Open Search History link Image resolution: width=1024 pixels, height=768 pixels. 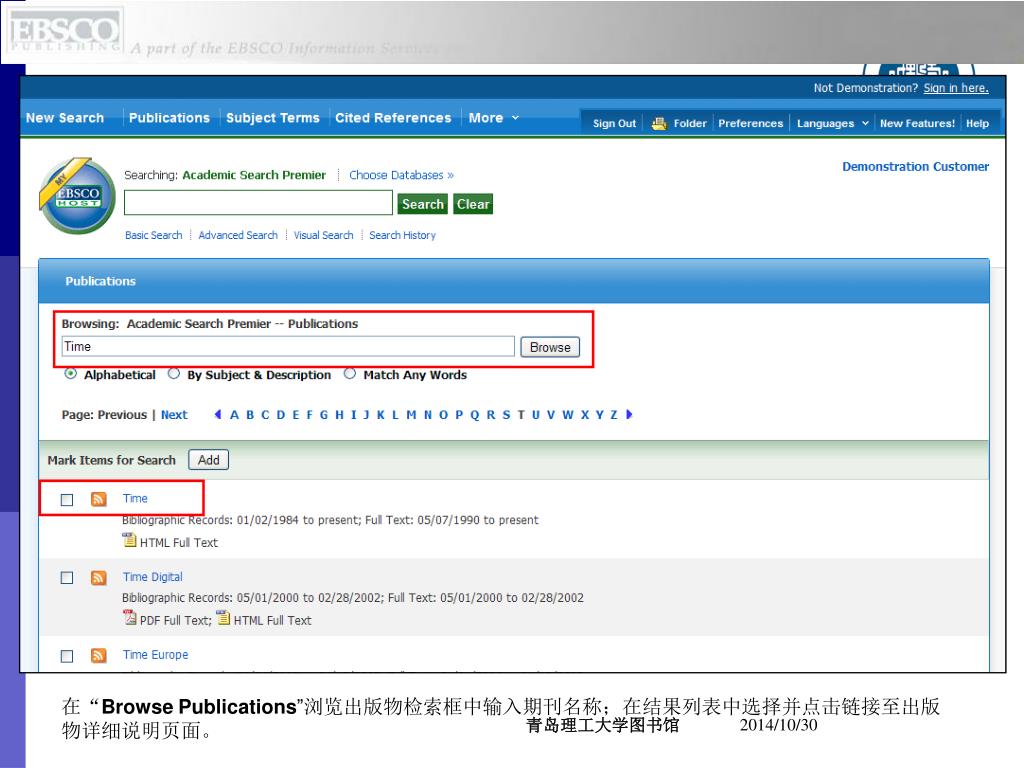[x=402, y=235]
